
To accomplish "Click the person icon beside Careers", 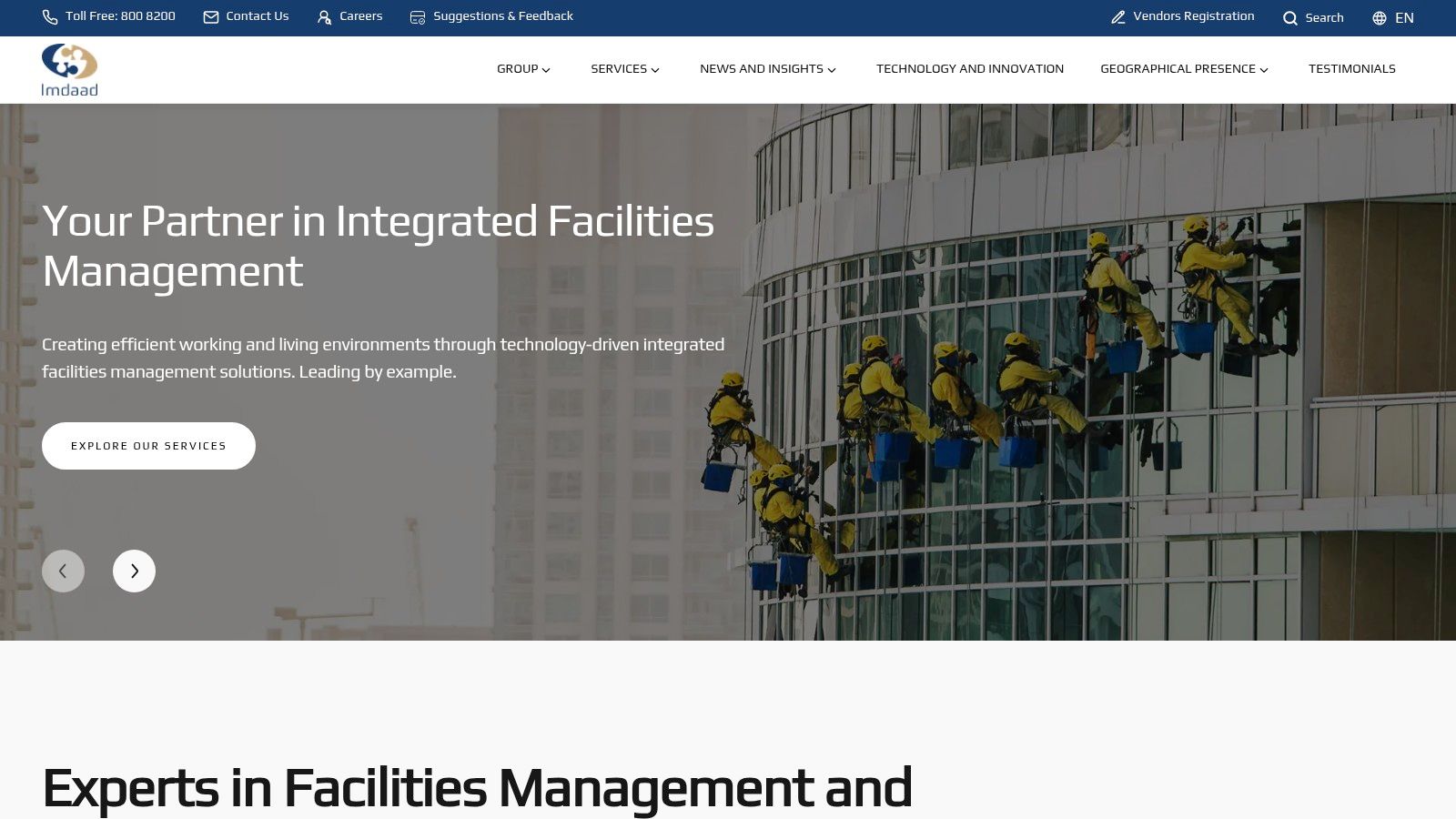I will click(324, 17).
